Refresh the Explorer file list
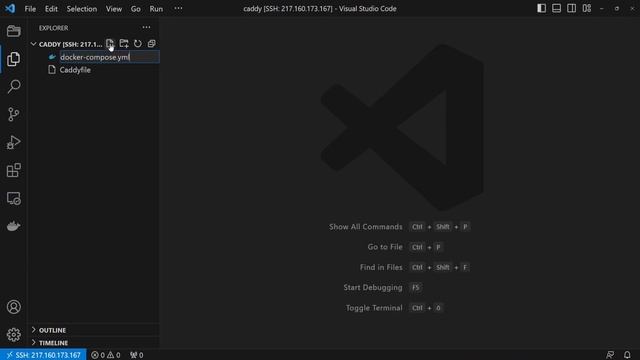 pyautogui.click(x=138, y=44)
